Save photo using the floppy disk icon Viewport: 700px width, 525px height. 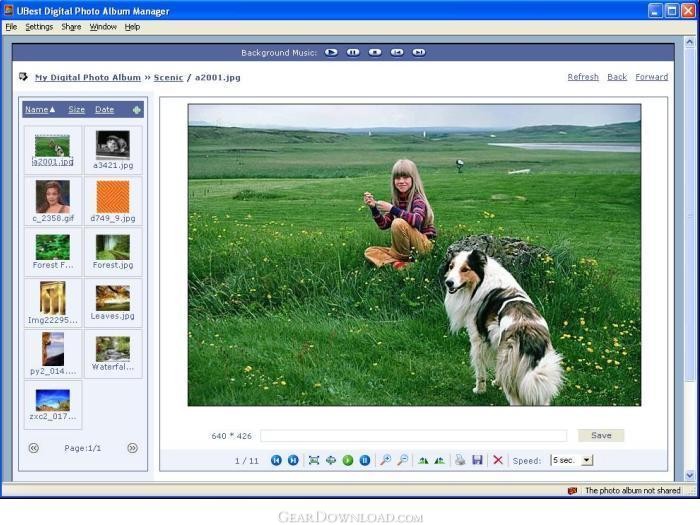point(477,460)
